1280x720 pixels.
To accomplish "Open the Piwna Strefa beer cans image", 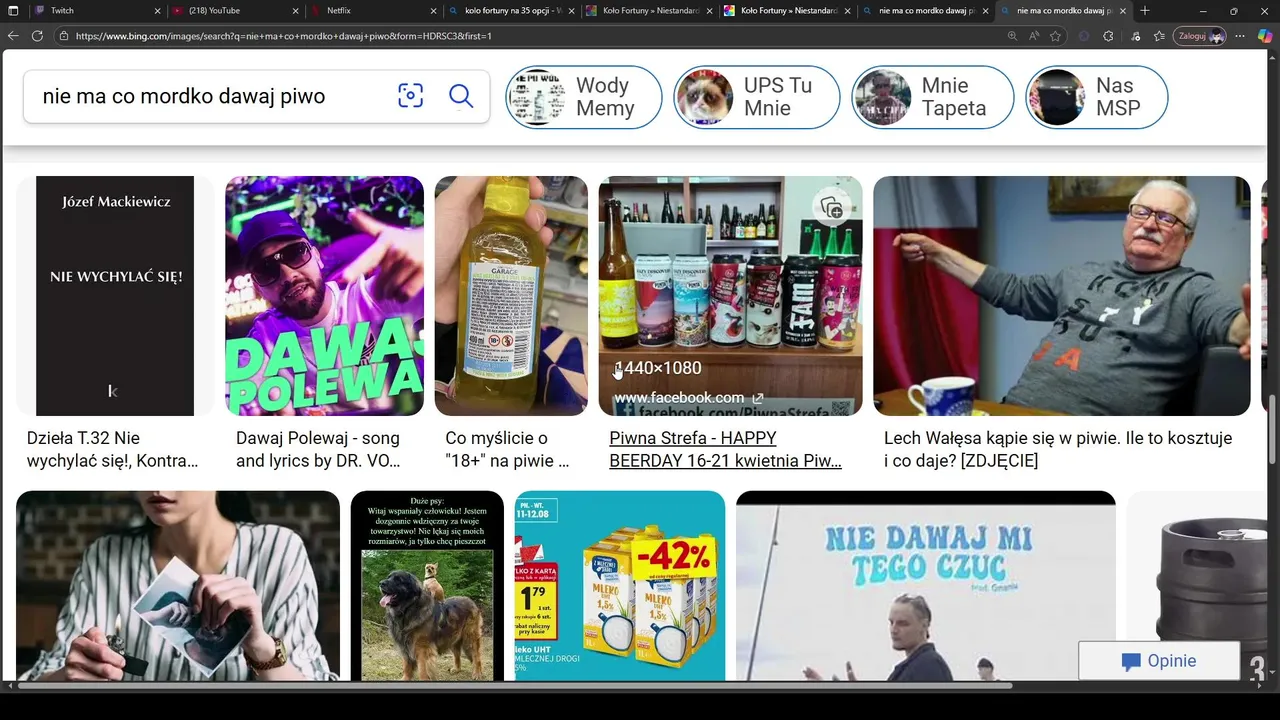I will click(x=730, y=296).
